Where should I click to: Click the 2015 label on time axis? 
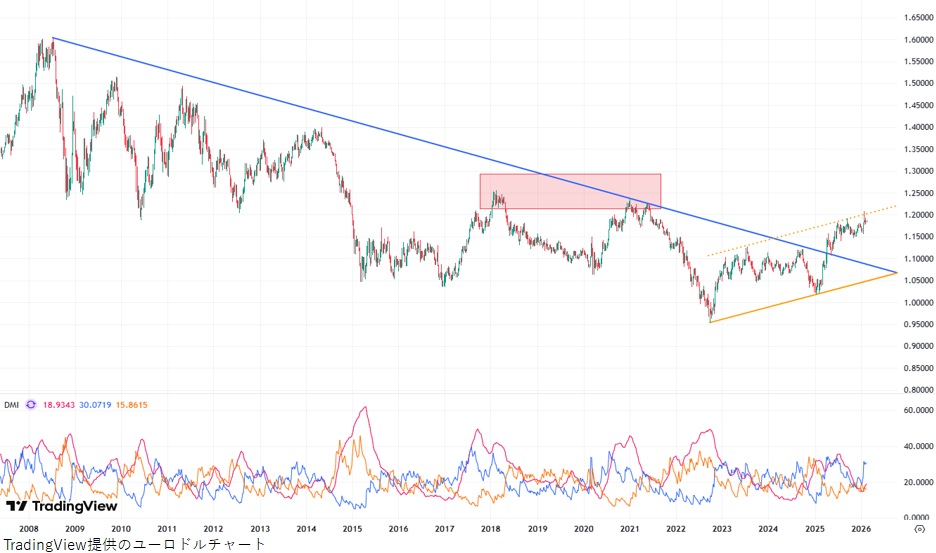(352, 528)
